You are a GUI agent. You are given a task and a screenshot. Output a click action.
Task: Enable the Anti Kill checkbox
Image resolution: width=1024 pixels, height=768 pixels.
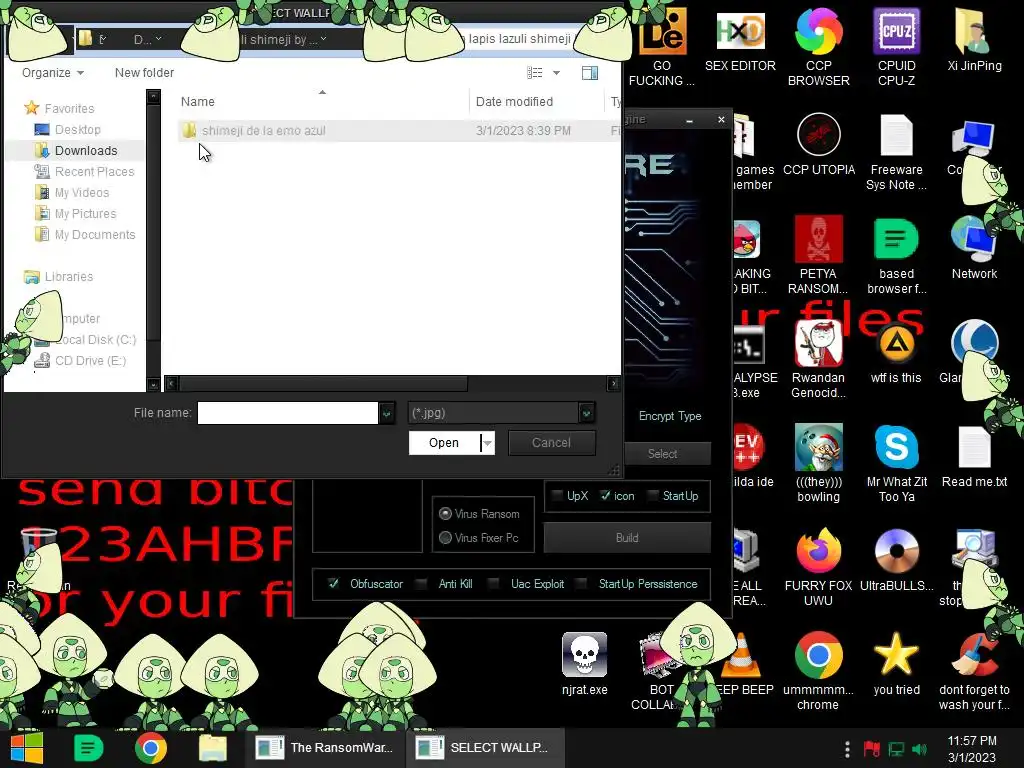(x=422, y=584)
